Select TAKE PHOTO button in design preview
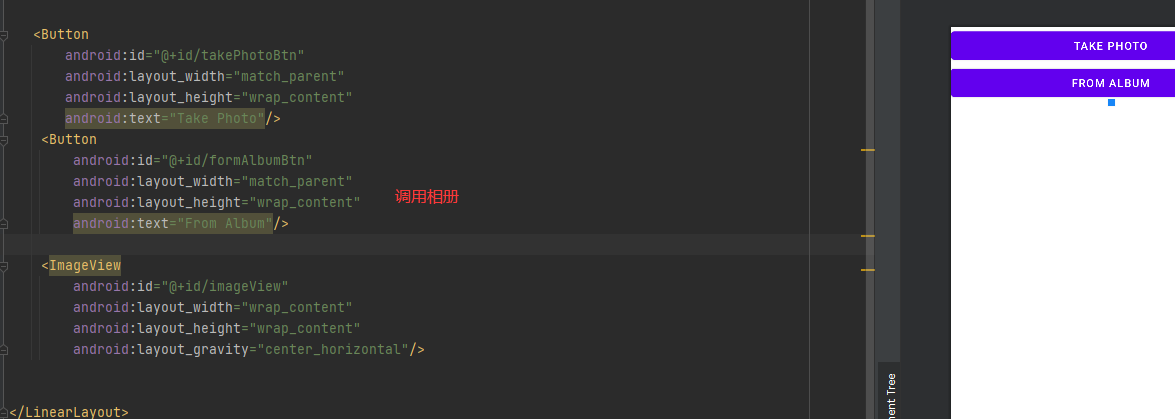1175x419 pixels. tap(1063, 46)
